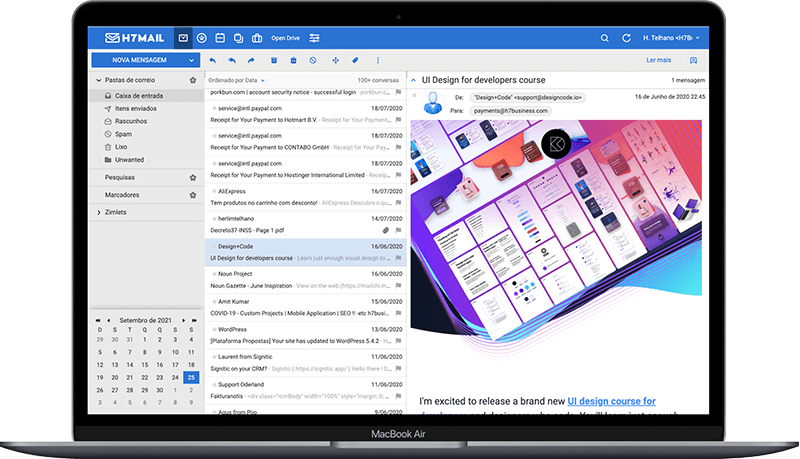This screenshot has height=459, width=800.
Task: Open the Preferences sliders icon in header
Action: tap(314, 38)
